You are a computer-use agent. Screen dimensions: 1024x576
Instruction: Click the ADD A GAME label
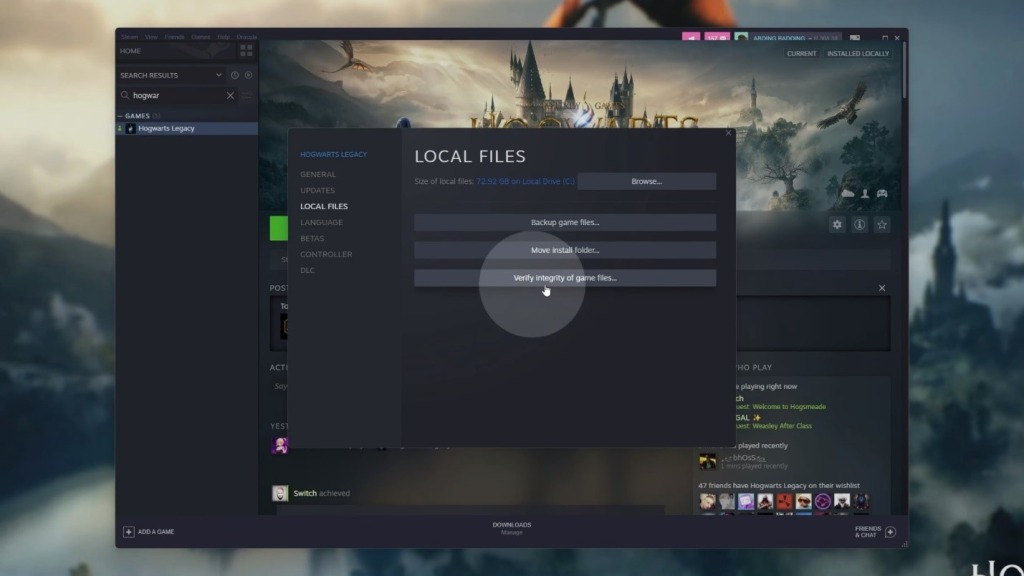tap(156, 532)
